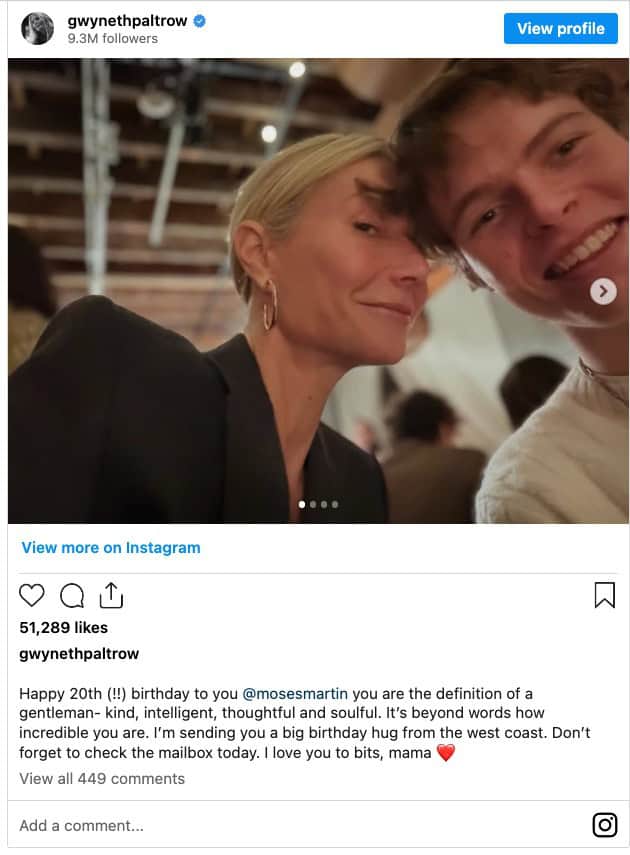Open comments via speech bubble icon

coord(72,596)
